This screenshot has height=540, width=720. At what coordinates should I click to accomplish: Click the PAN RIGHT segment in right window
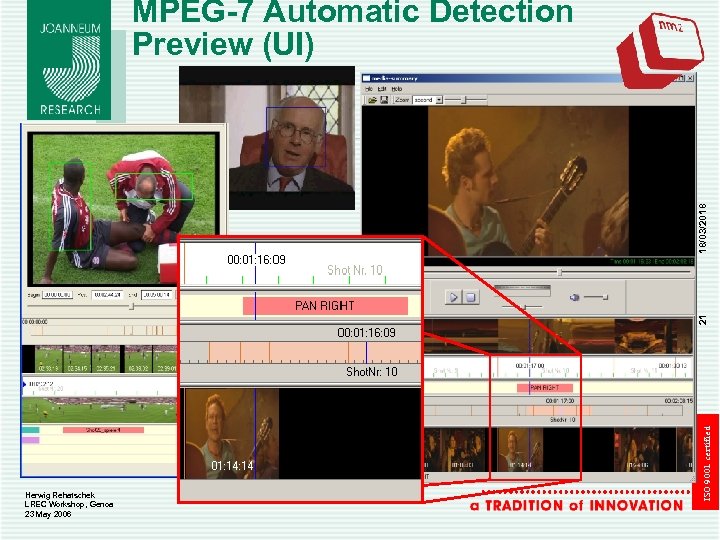tap(545, 388)
